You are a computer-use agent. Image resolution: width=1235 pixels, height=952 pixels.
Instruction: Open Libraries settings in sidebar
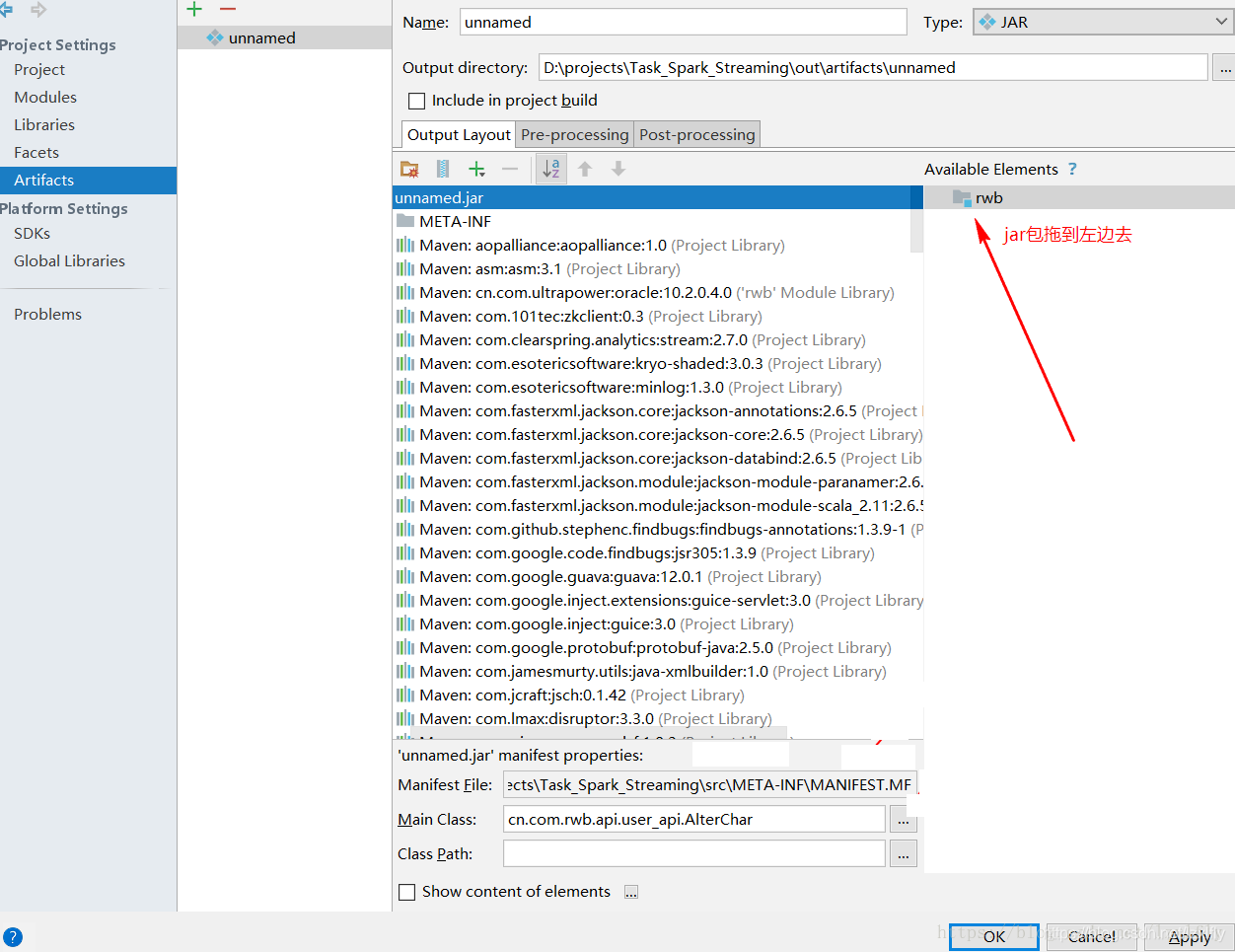pyautogui.click(x=44, y=124)
